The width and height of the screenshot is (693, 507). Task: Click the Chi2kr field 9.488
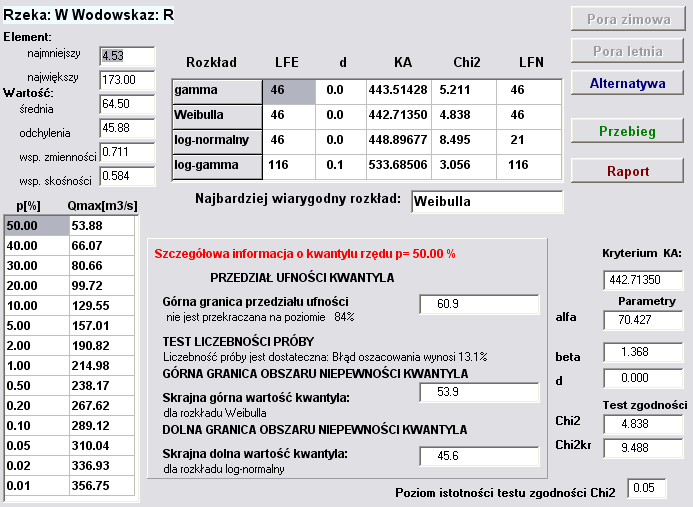coord(643,448)
